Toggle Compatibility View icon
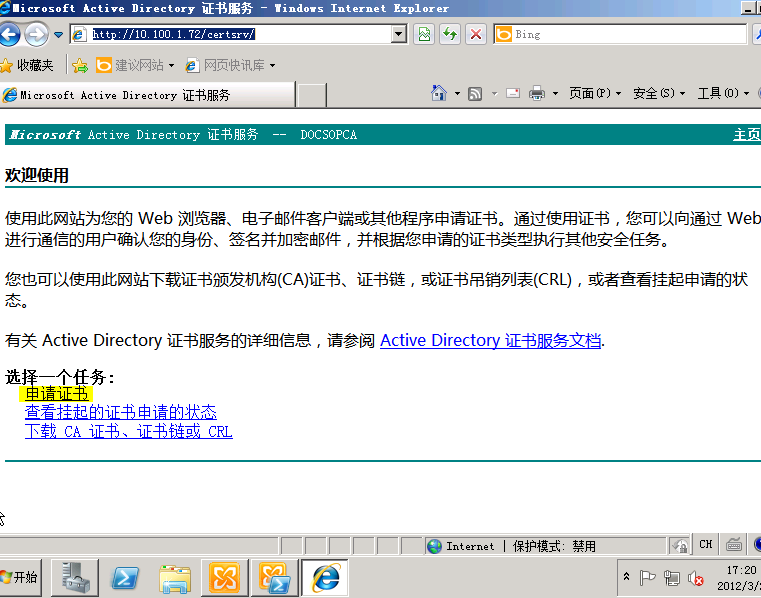The height and width of the screenshot is (598, 761). (x=424, y=34)
